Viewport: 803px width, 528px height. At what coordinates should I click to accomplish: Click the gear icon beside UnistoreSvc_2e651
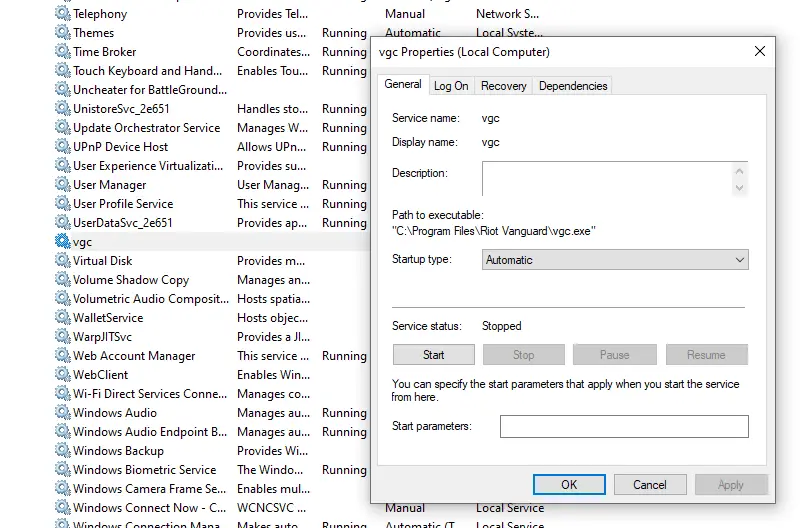pos(62,109)
